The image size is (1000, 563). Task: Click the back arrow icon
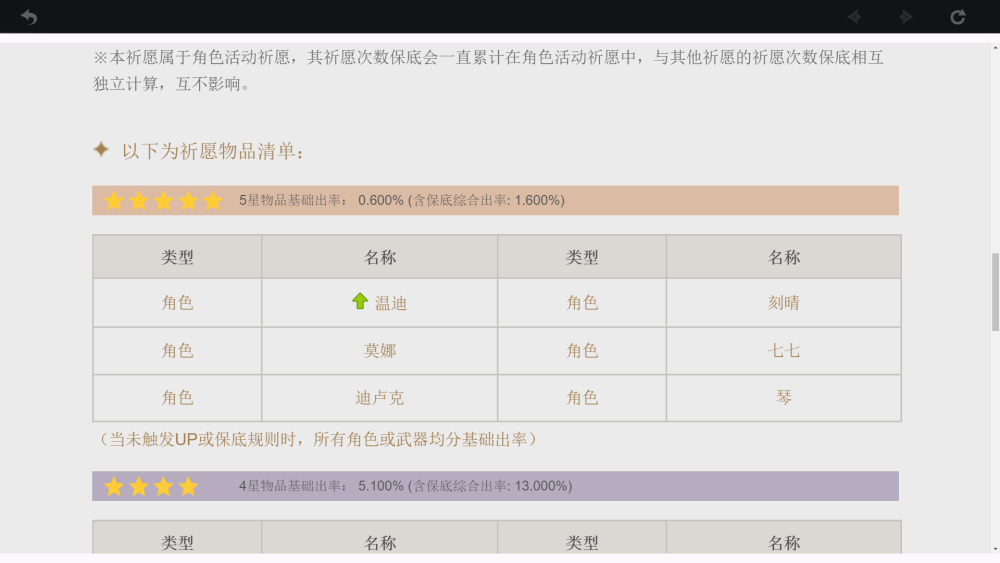pyautogui.click(x=29, y=17)
